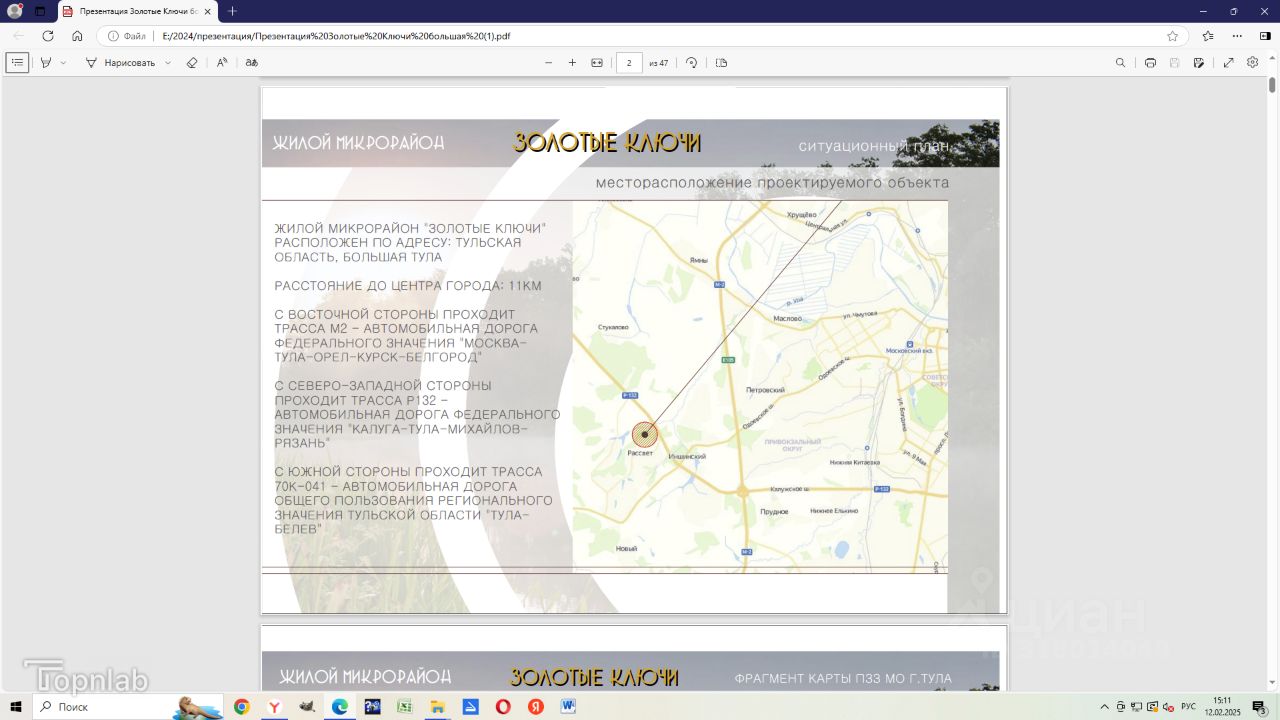Switch to Microsoft Edge on taskbar
This screenshot has width=1280, height=720.
tap(340, 707)
